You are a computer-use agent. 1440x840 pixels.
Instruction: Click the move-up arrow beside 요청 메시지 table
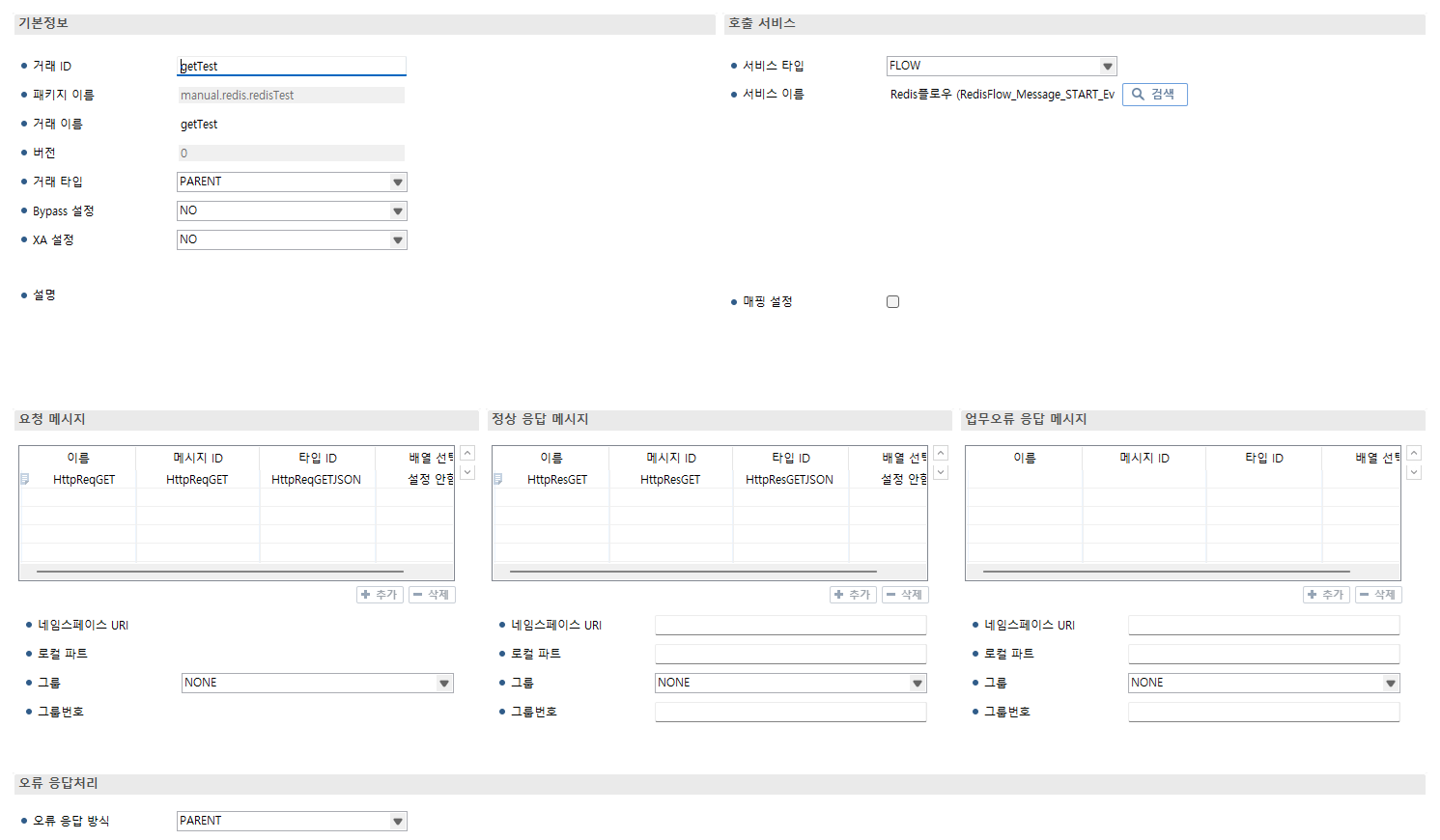[467, 454]
